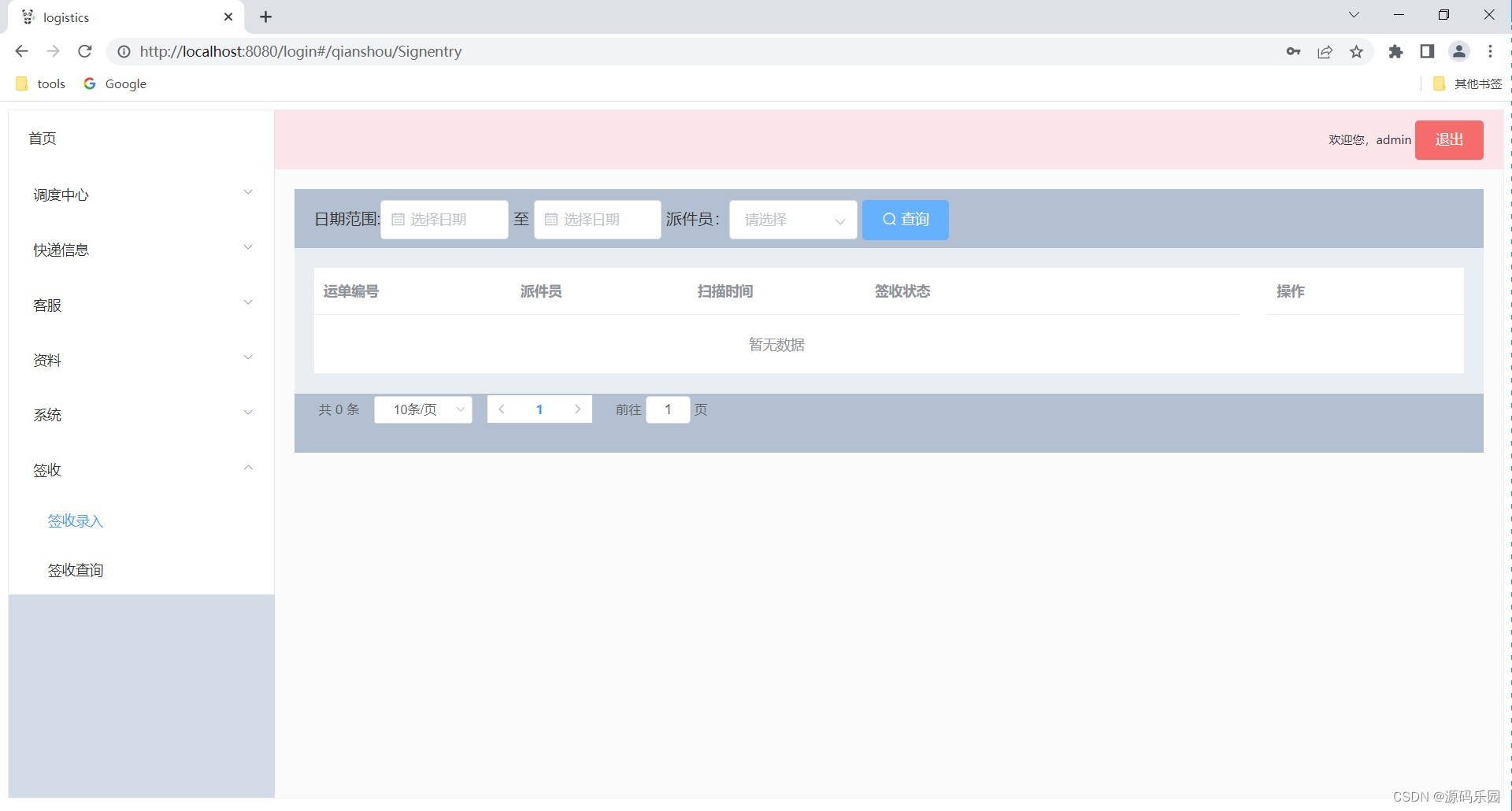Click the 共 0 条 total count text
The width and height of the screenshot is (1512, 811).
(339, 409)
